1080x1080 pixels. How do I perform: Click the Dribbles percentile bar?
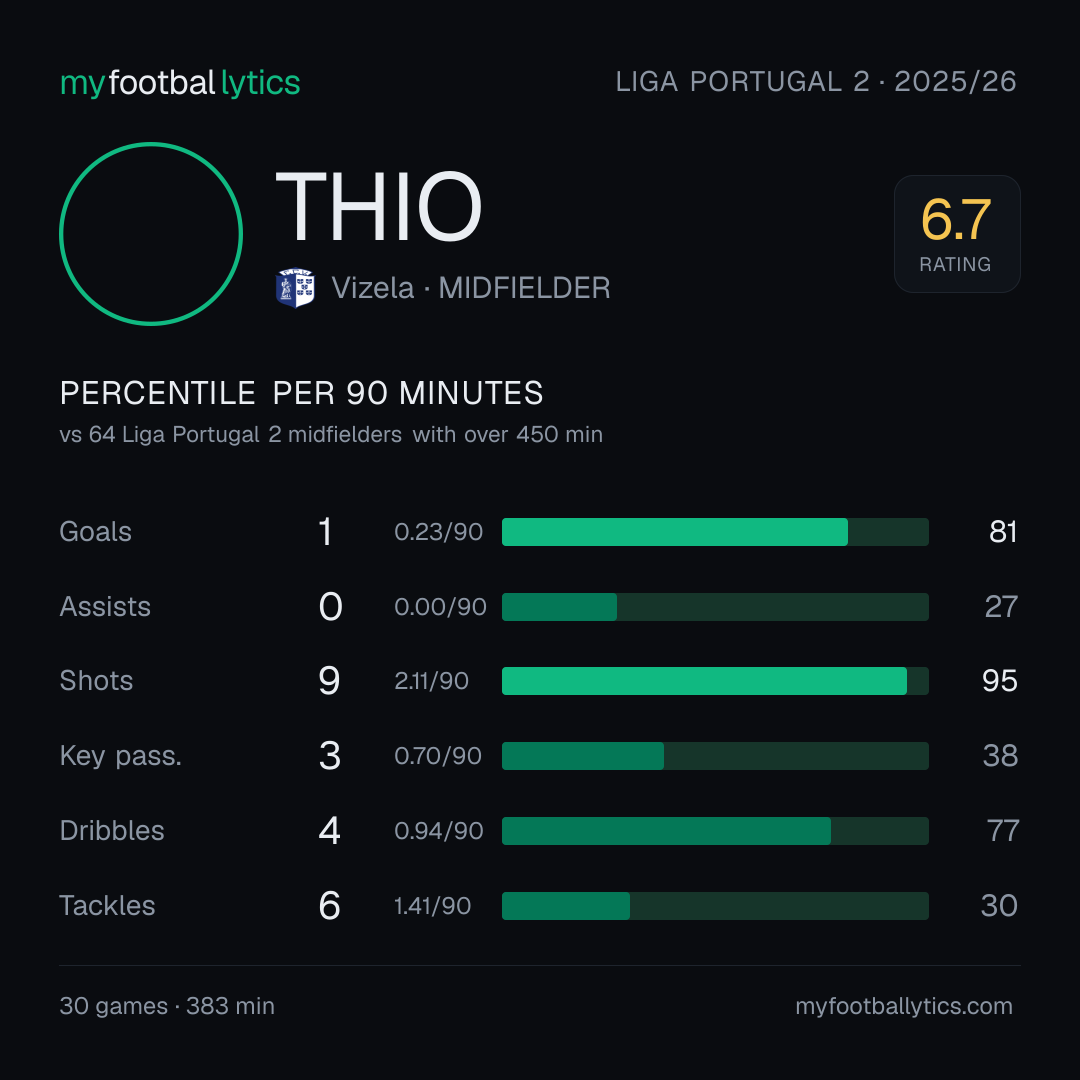click(x=715, y=831)
